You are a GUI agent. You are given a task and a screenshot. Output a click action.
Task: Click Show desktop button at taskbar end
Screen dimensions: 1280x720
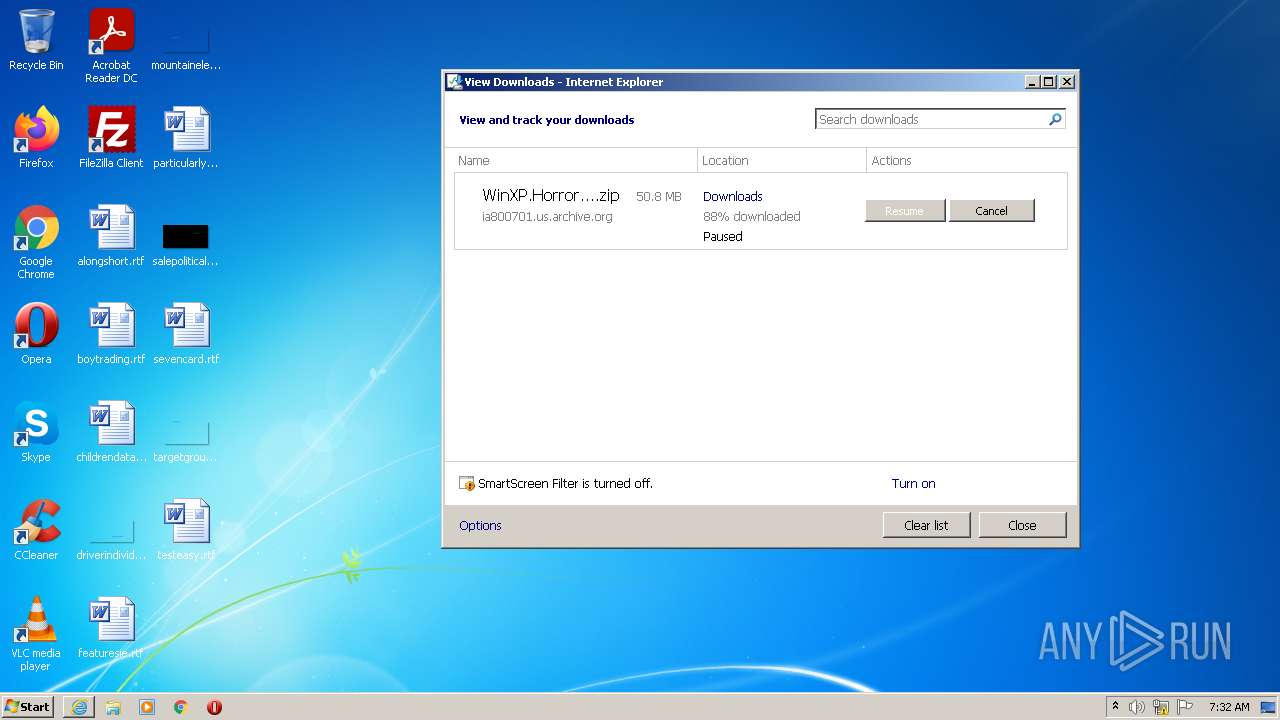1268,707
